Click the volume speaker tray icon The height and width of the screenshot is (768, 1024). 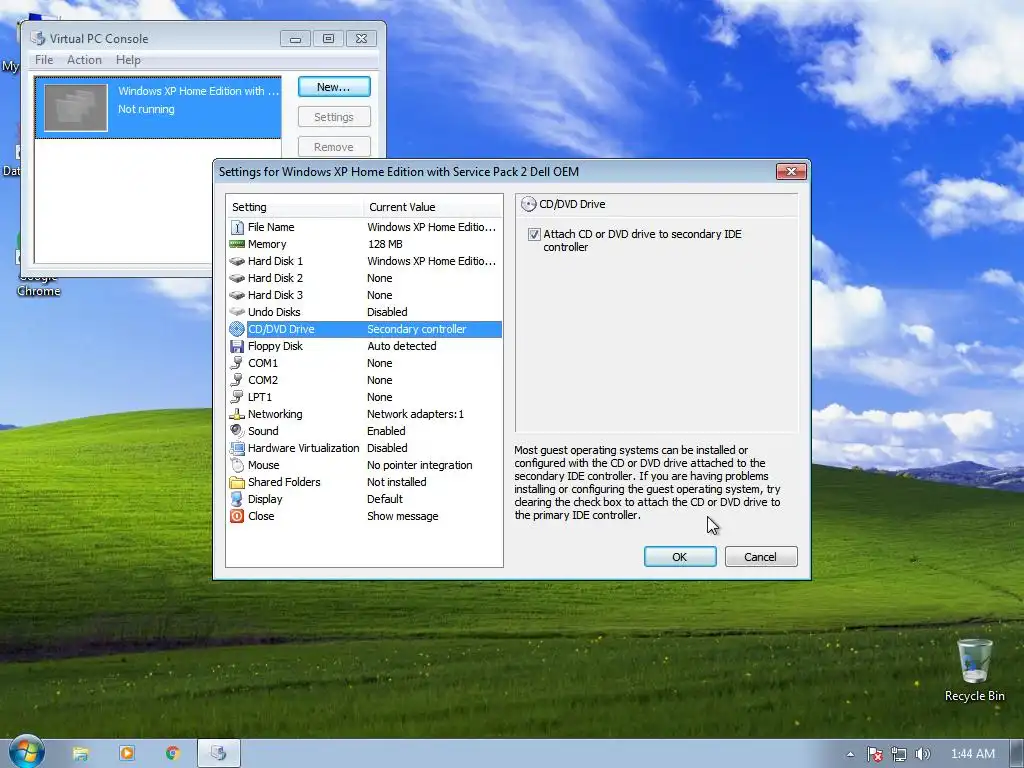coord(922,754)
